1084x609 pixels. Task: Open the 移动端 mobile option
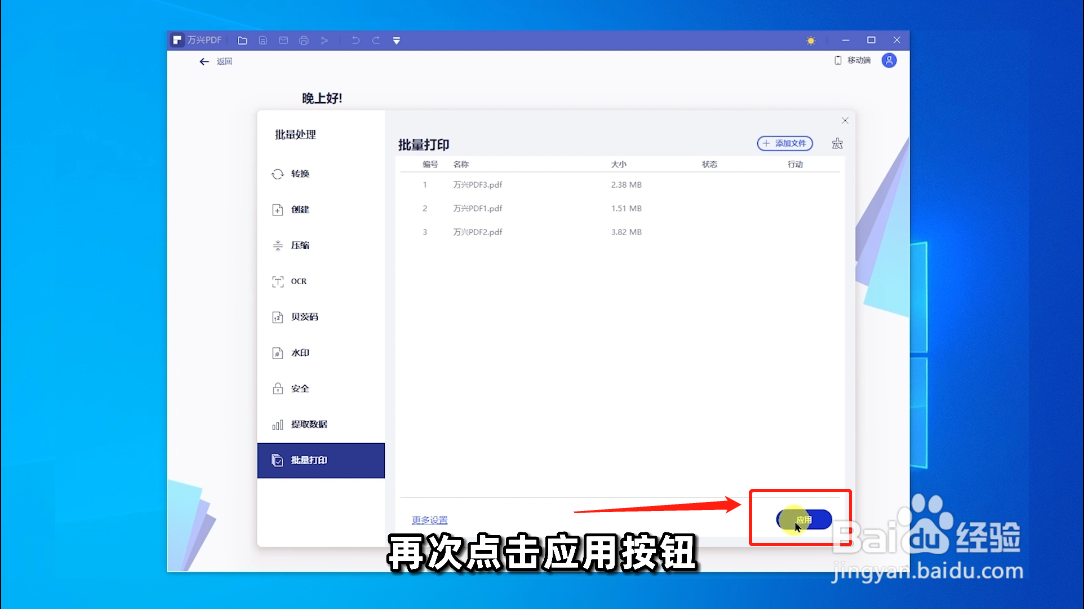click(x=852, y=61)
